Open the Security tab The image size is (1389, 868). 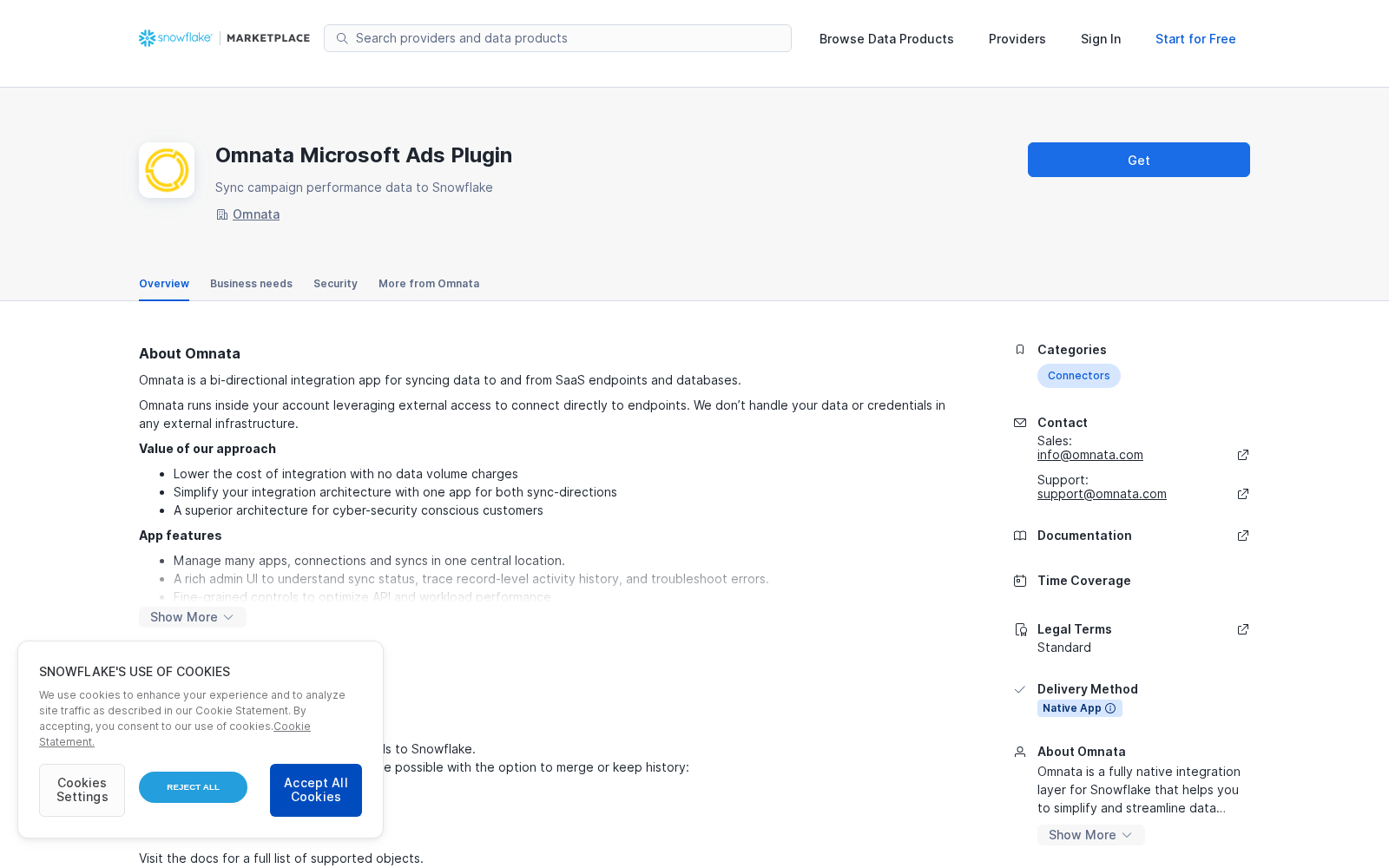click(x=335, y=284)
